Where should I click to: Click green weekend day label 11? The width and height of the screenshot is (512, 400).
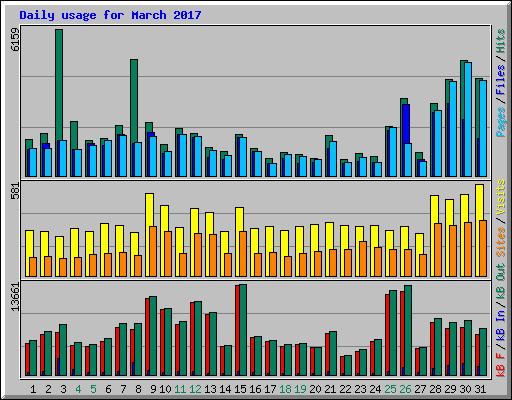pos(180,389)
